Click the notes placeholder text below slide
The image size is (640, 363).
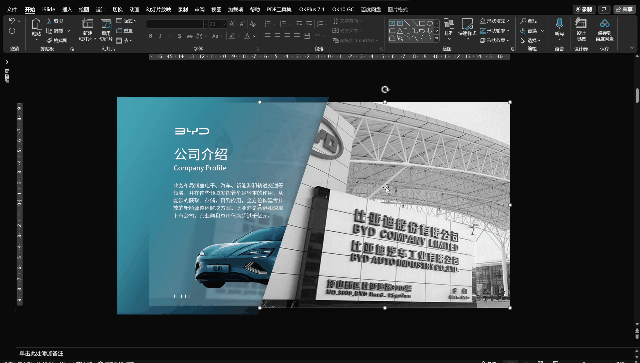click(x=41, y=353)
